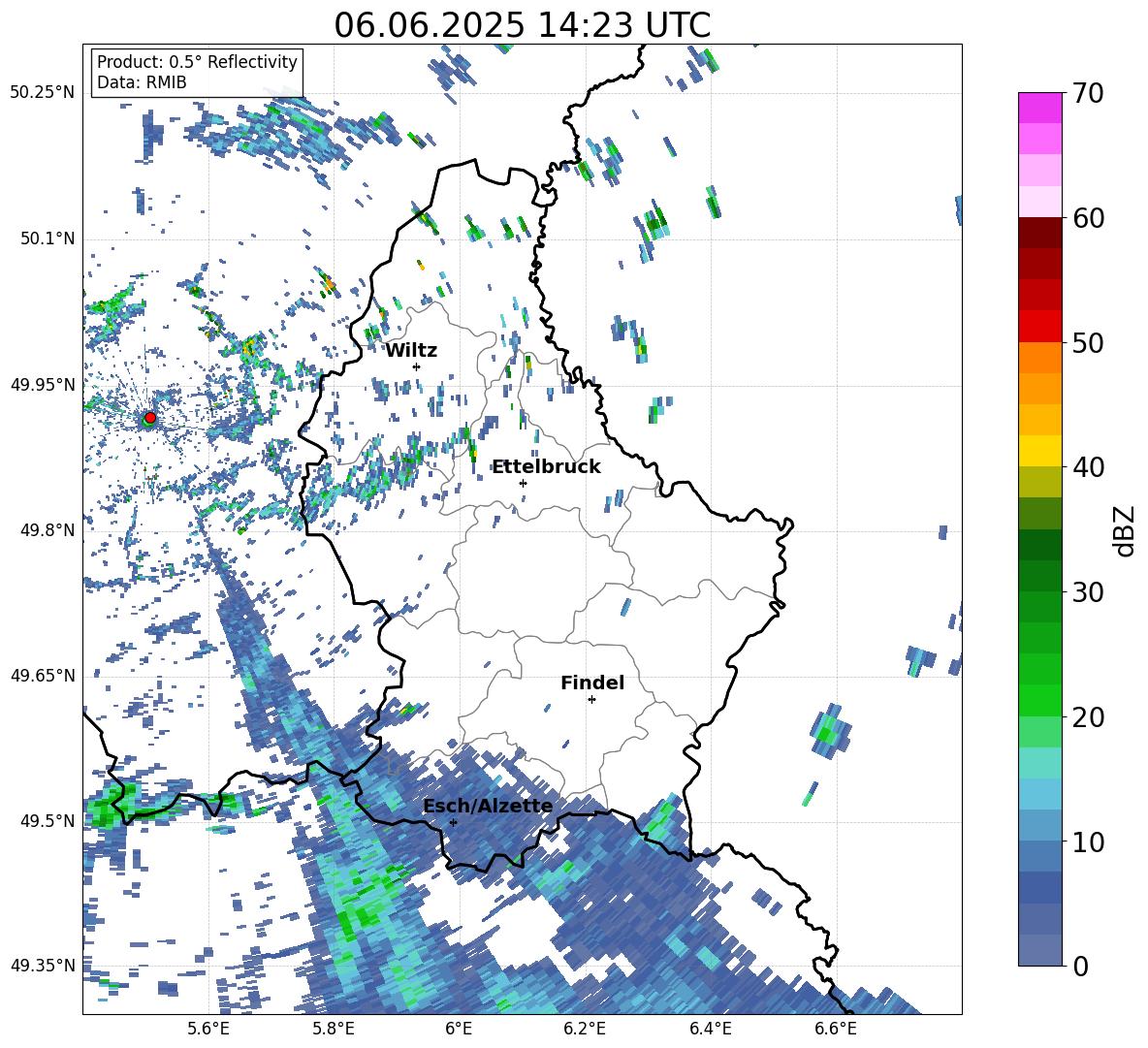The height and width of the screenshot is (1048, 1148).
Task: Click the Wiltz station cross marker
Action: click(x=417, y=366)
